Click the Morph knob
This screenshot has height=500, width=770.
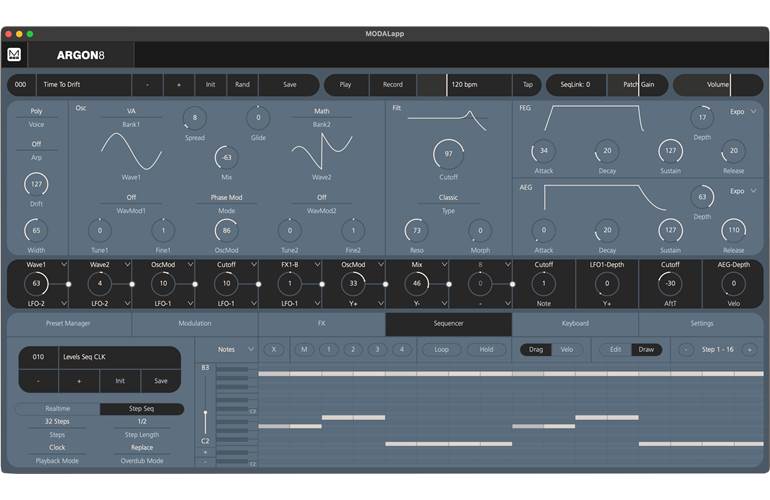(x=480, y=230)
